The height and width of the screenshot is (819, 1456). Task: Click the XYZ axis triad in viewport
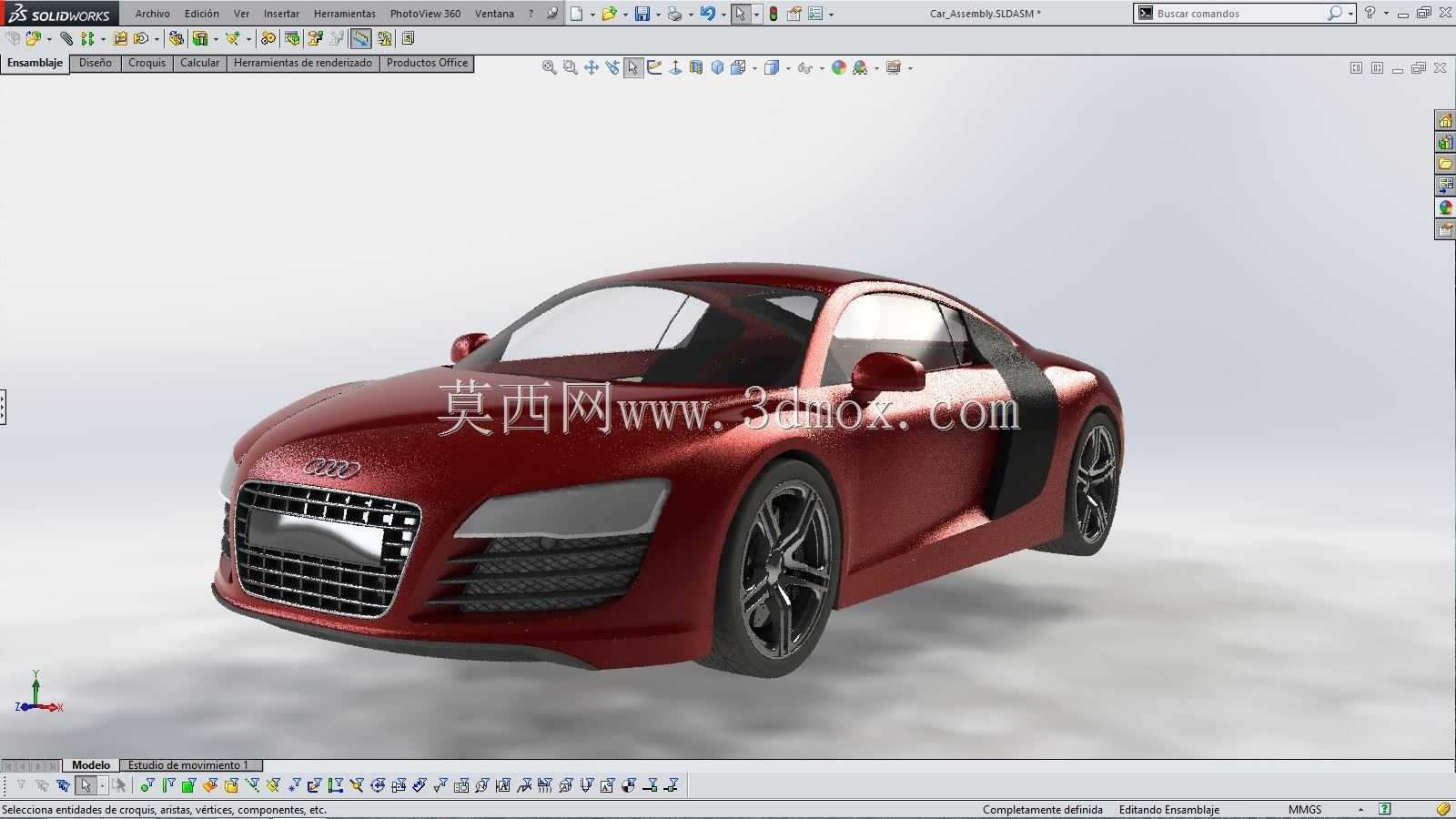pyautogui.click(x=38, y=693)
